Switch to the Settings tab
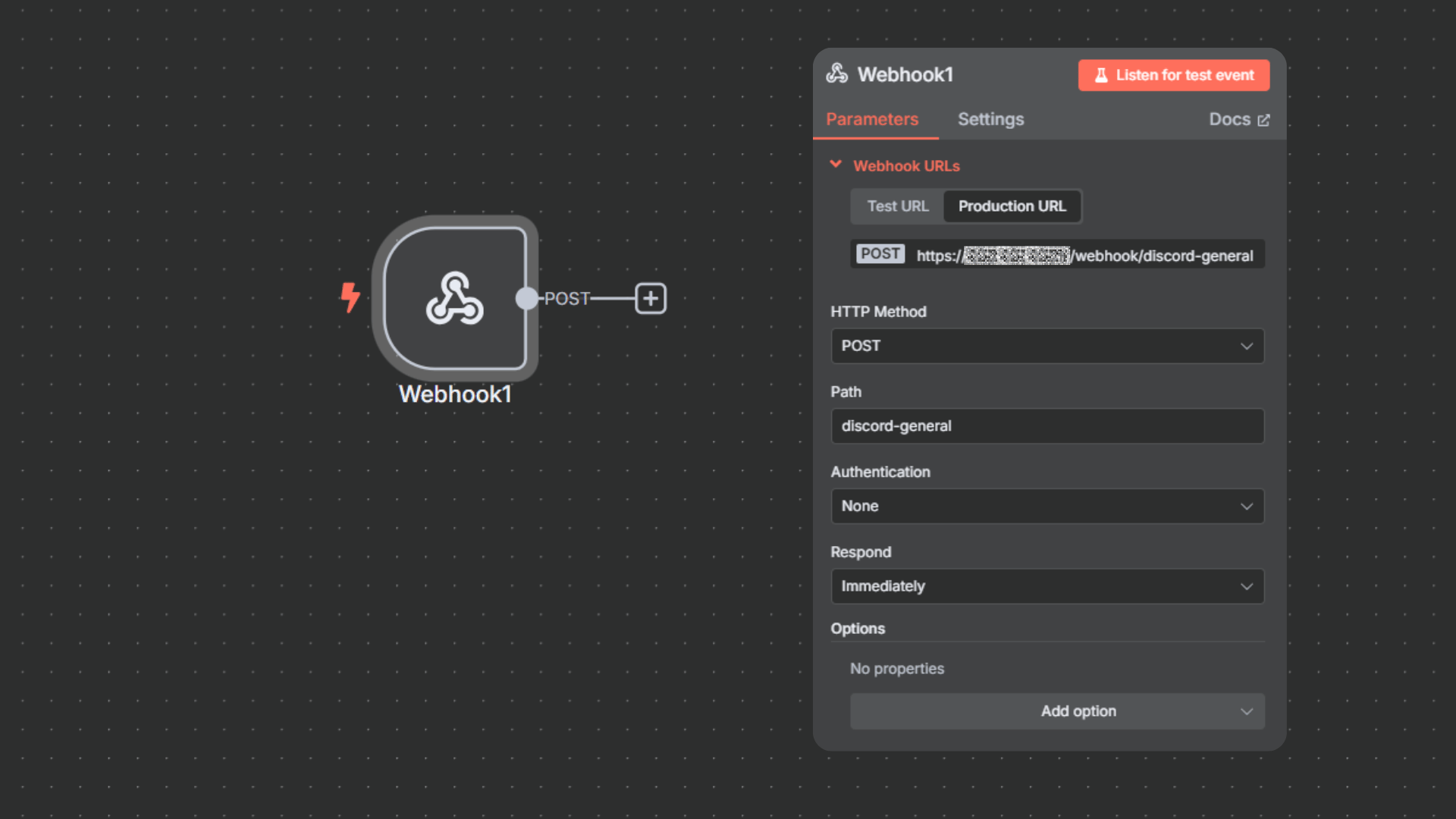1456x819 pixels. (x=990, y=119)
